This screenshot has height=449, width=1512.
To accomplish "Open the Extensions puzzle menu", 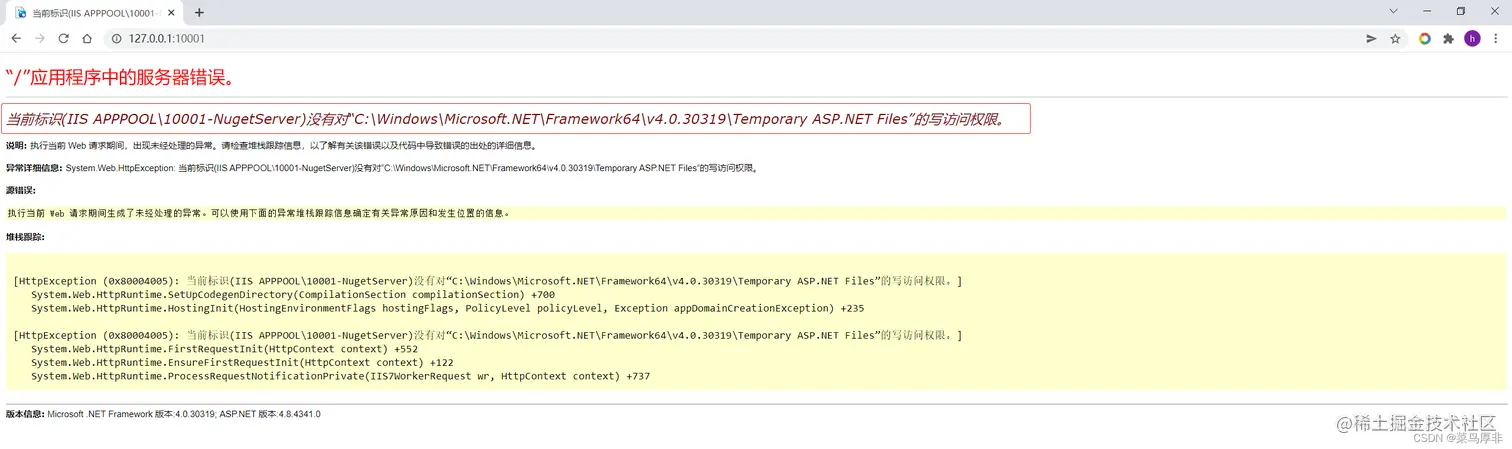I will click(x=1448, y=39).
